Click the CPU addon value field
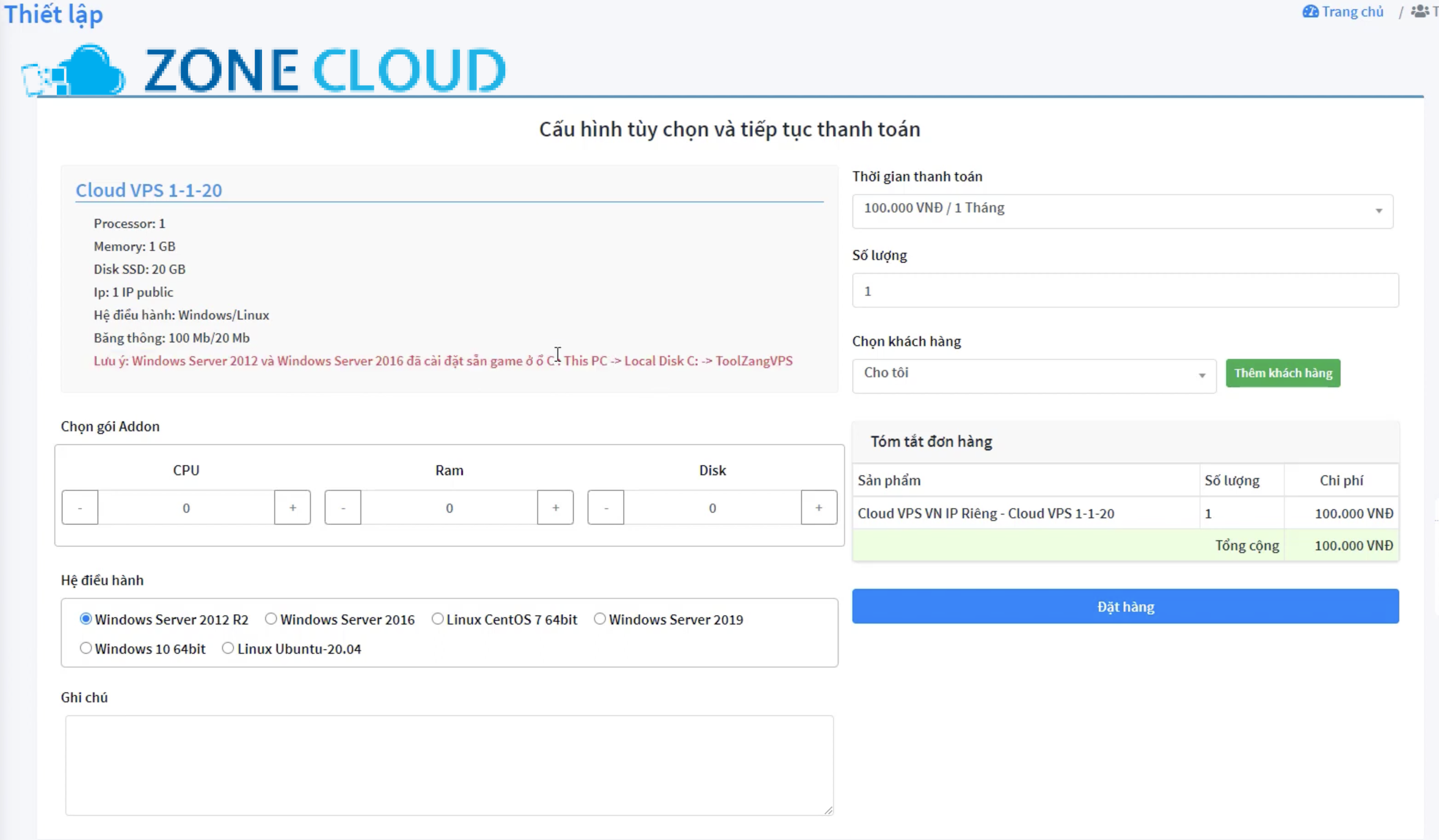This screenshot has height=840, width=1439. point(186,507)
